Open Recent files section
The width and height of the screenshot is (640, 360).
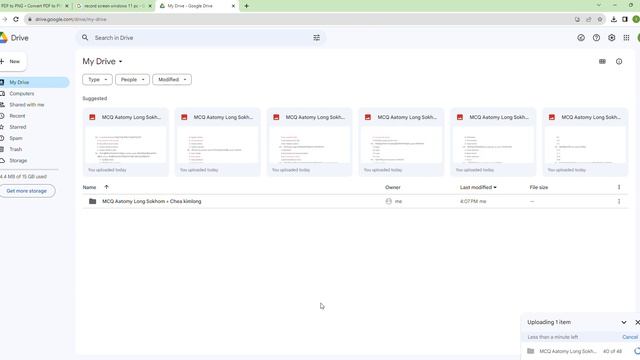(x=17, y=116)
